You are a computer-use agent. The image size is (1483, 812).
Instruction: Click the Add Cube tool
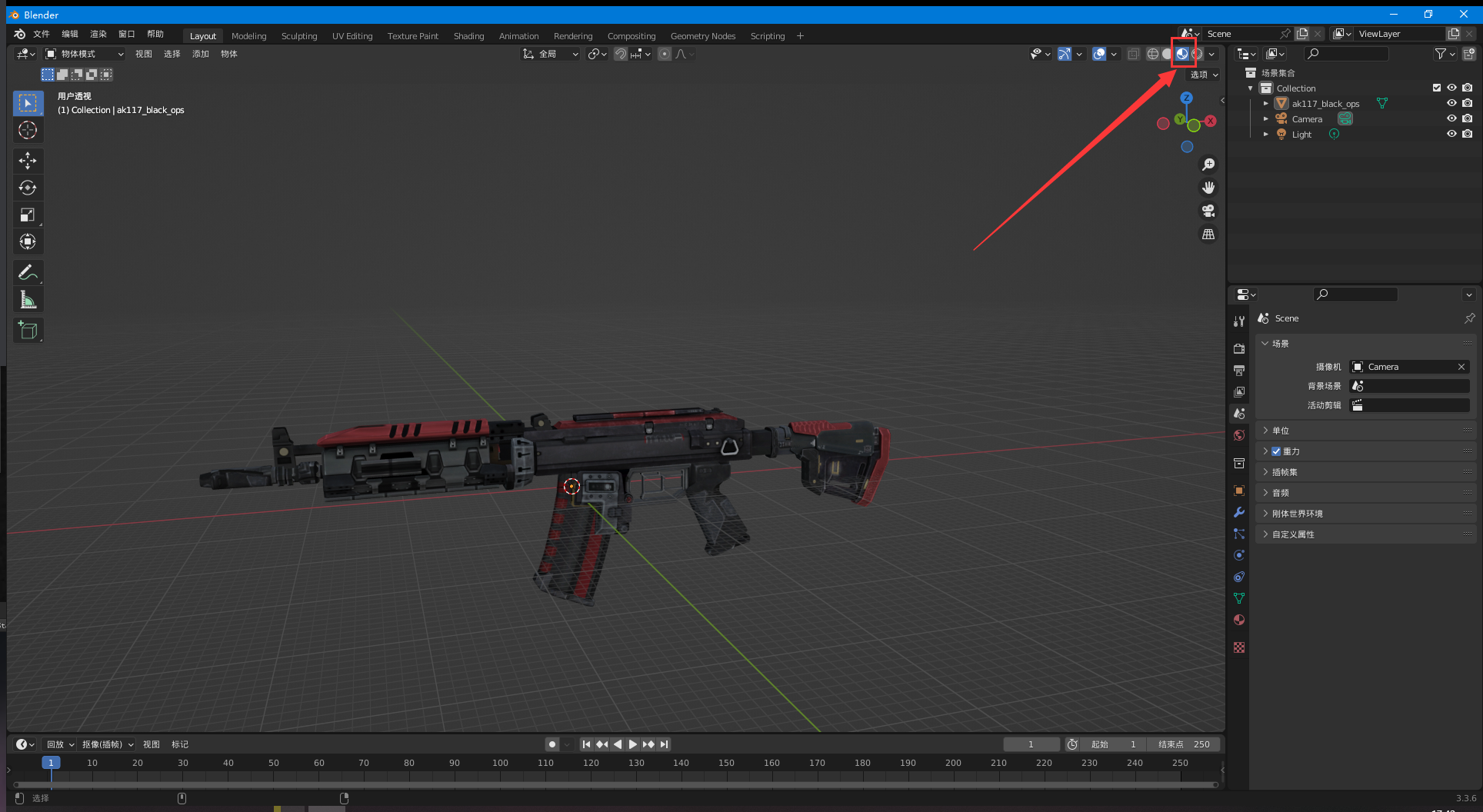tap(28, 331)
